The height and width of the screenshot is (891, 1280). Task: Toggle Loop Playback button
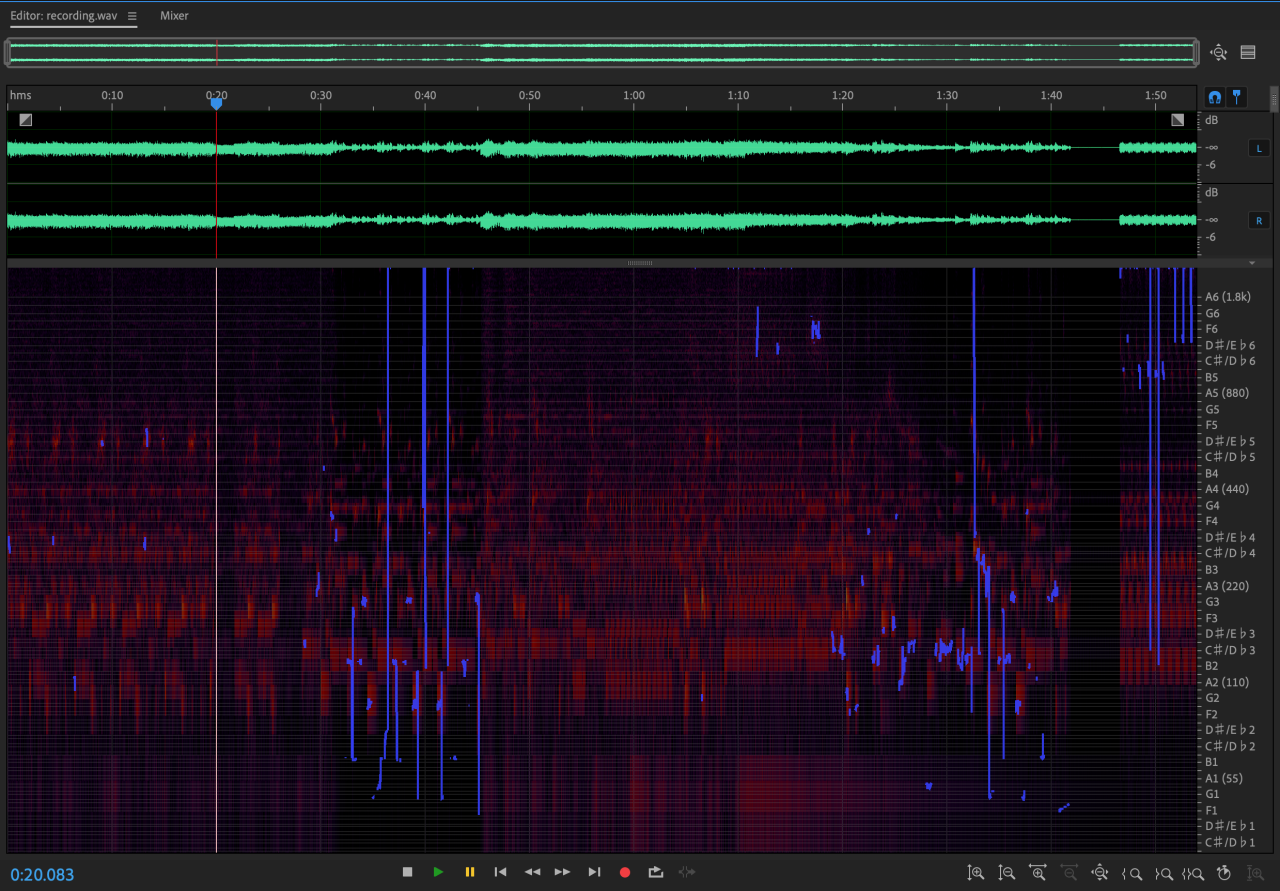pyautogui.click(x=656, y=872)
